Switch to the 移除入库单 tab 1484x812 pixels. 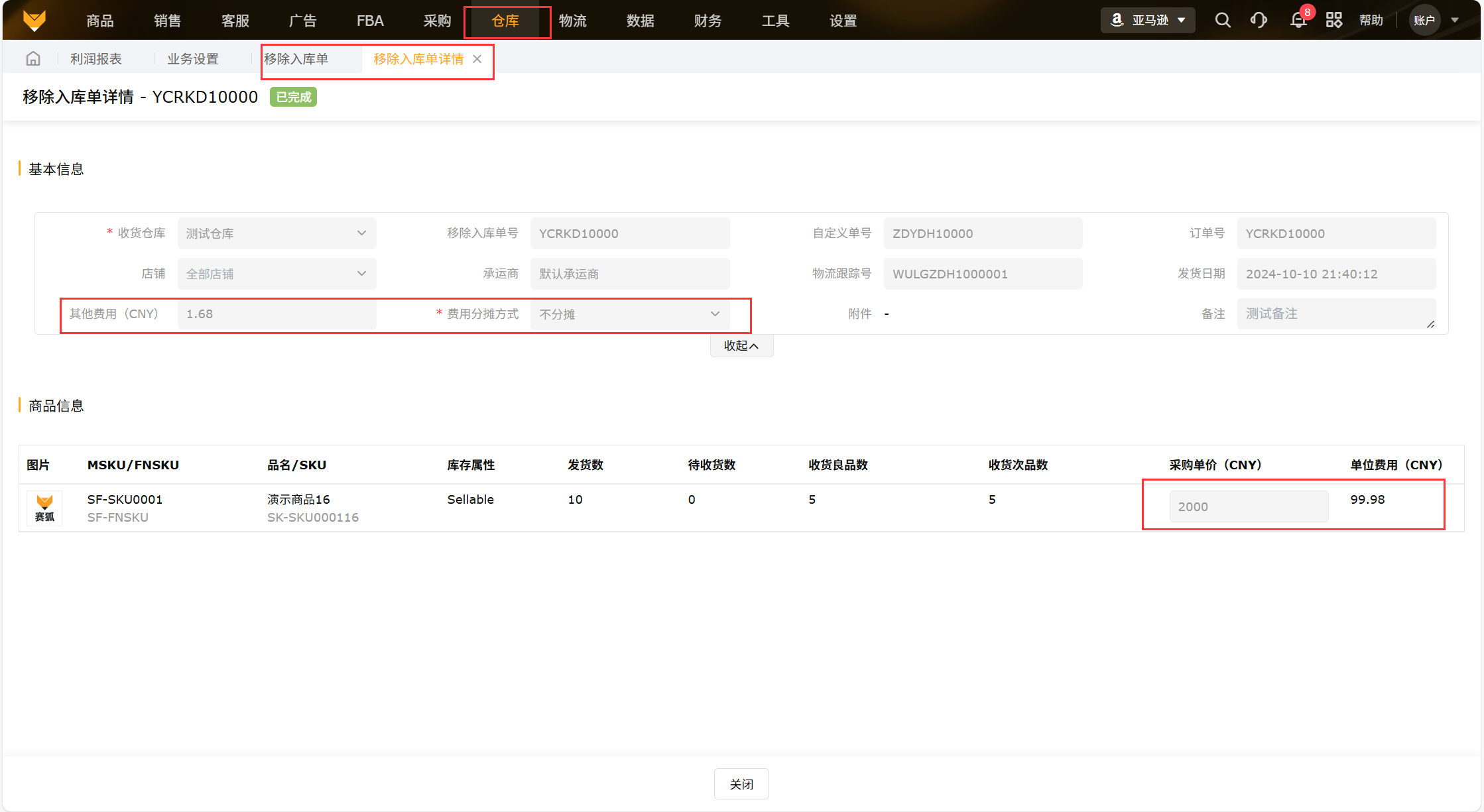[x=296, y=59]
